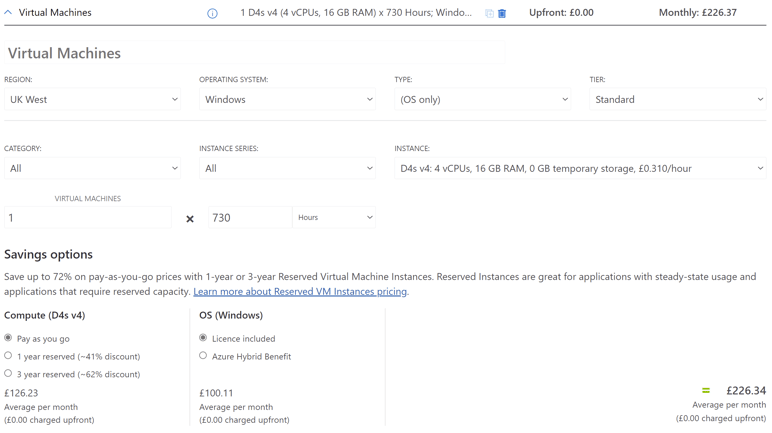Click the hours field showing 730
Image resolution: width=772 pixels, height=433 pixels.
pyautogui.click(x=249, y=218)
